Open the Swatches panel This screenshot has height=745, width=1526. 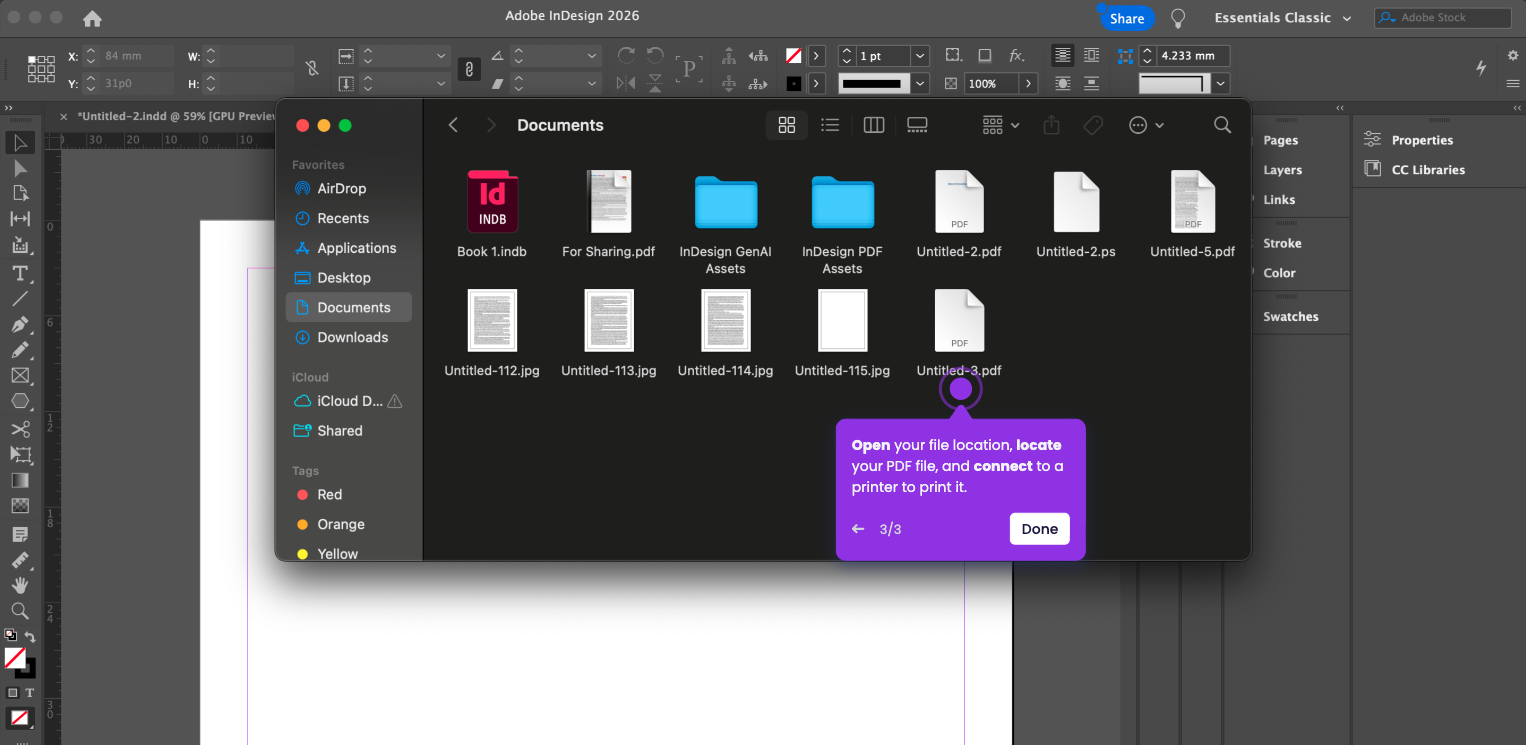click(1290, 317)
